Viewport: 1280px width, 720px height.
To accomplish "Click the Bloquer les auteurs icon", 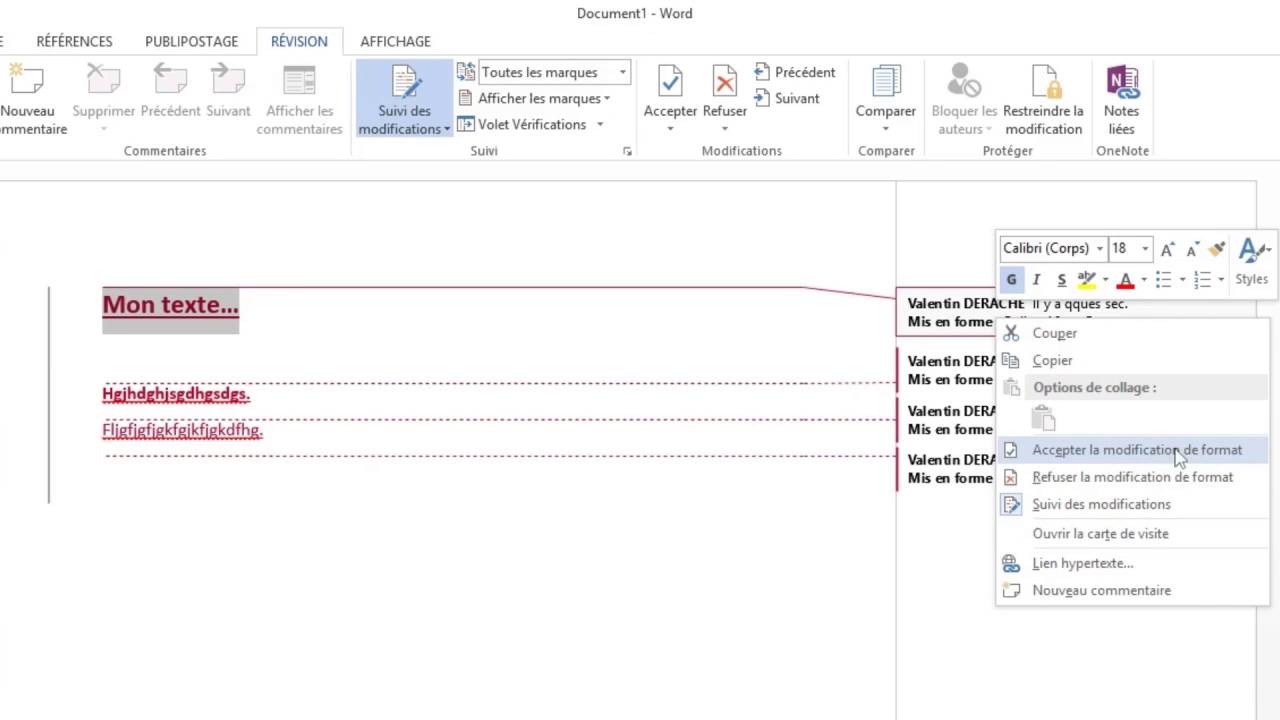I will (x=964, y=82).
